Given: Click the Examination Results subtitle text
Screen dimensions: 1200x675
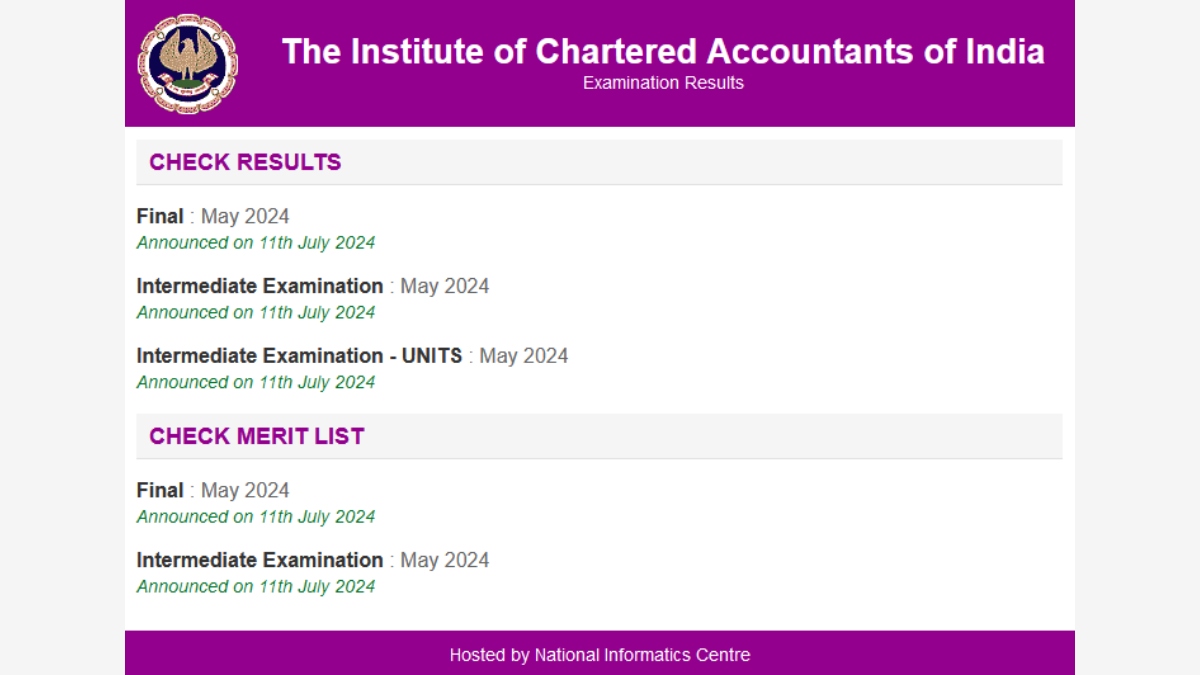Looking at the screenshot, I should [x=662, y=83].
